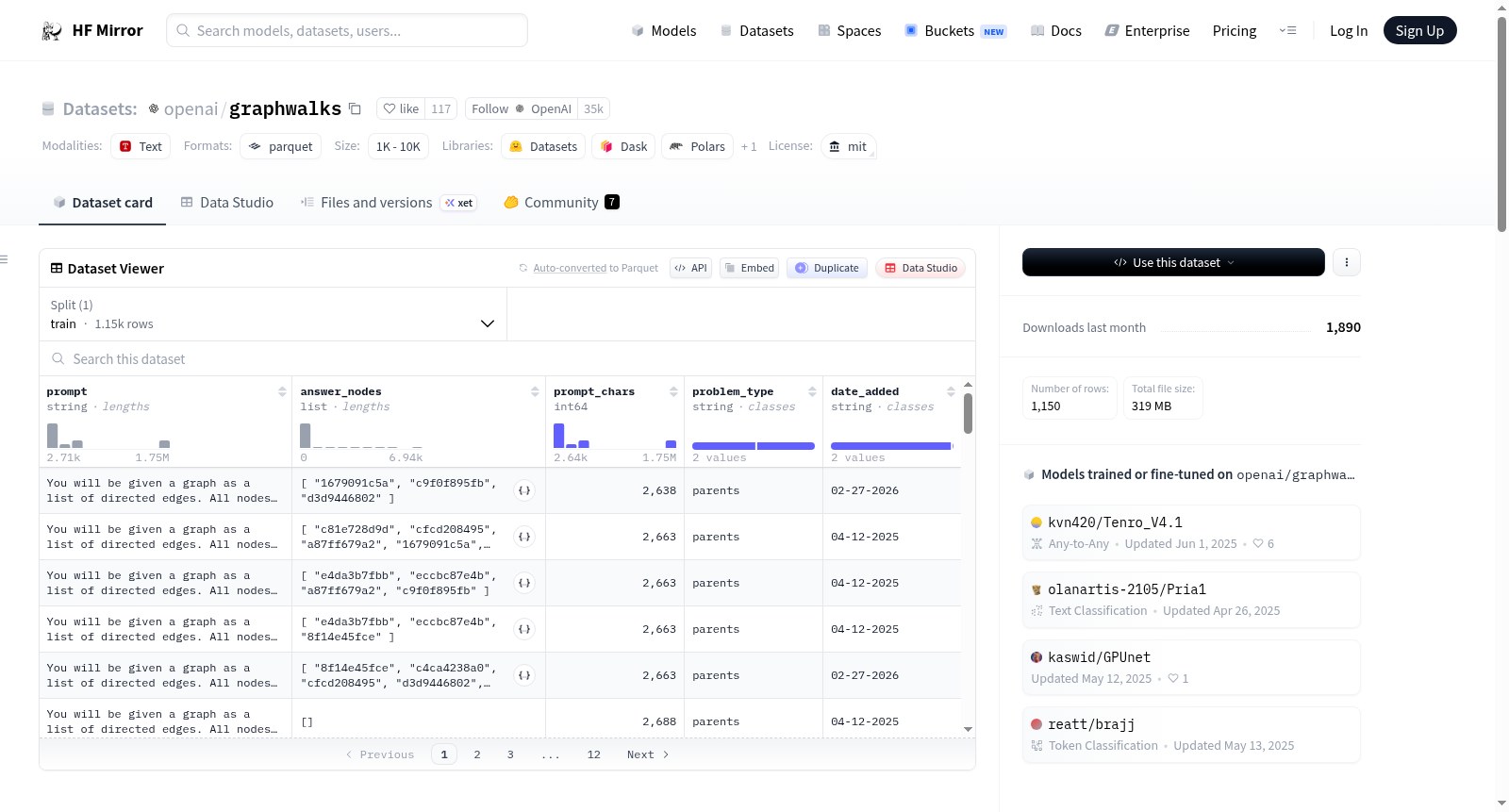This screenshot has width=1509, height=812.
Task: Select the Datasets library tag
Action: (543, 146)
